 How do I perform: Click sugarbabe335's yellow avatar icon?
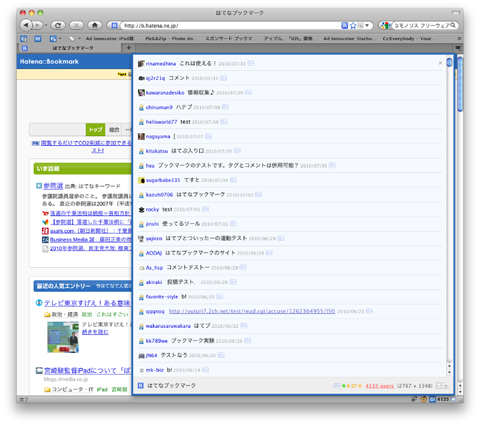pyautogui.click(x=141, y=180)
